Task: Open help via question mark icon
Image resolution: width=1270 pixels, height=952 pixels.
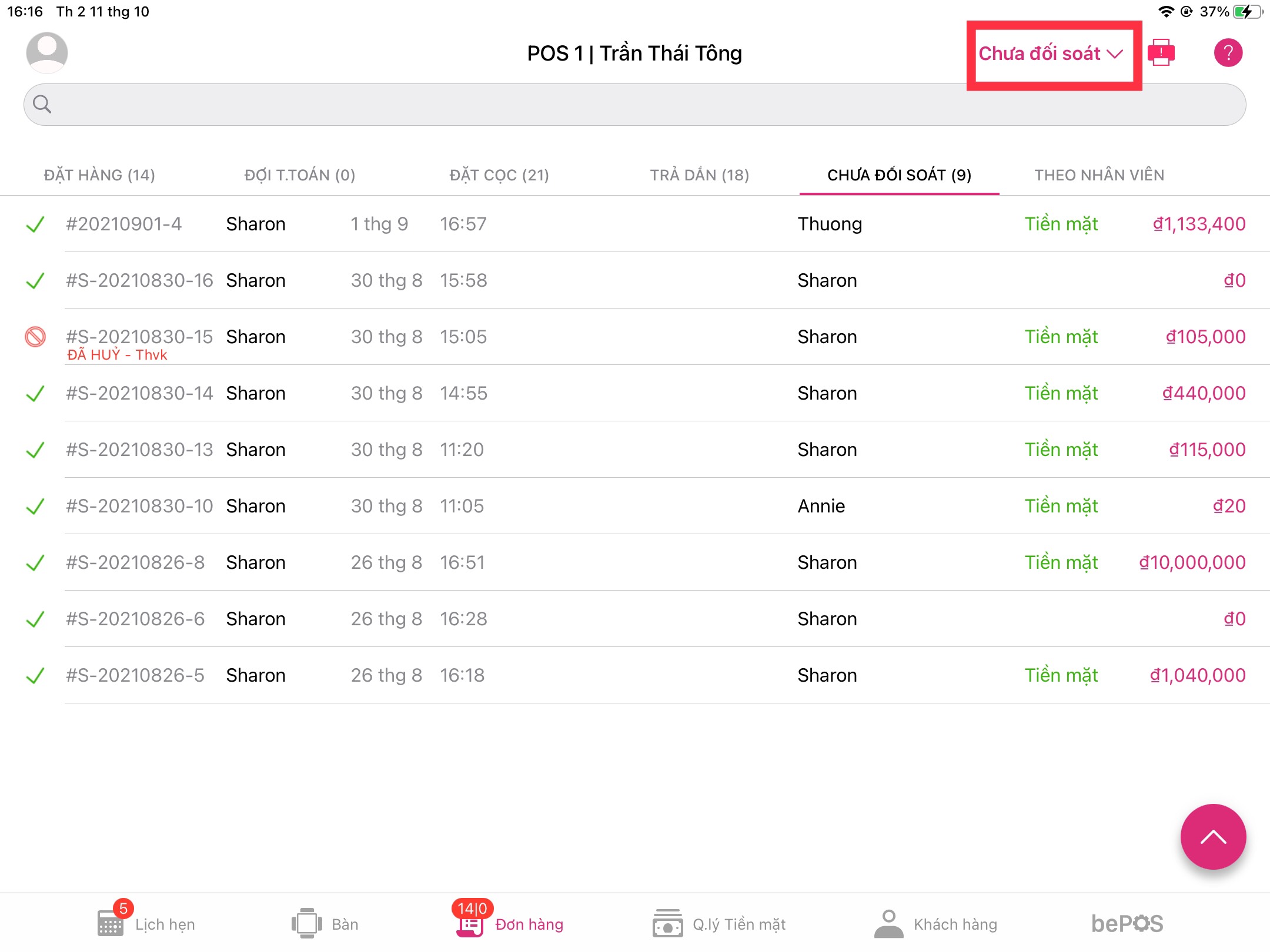Action: coord(1228,53)
